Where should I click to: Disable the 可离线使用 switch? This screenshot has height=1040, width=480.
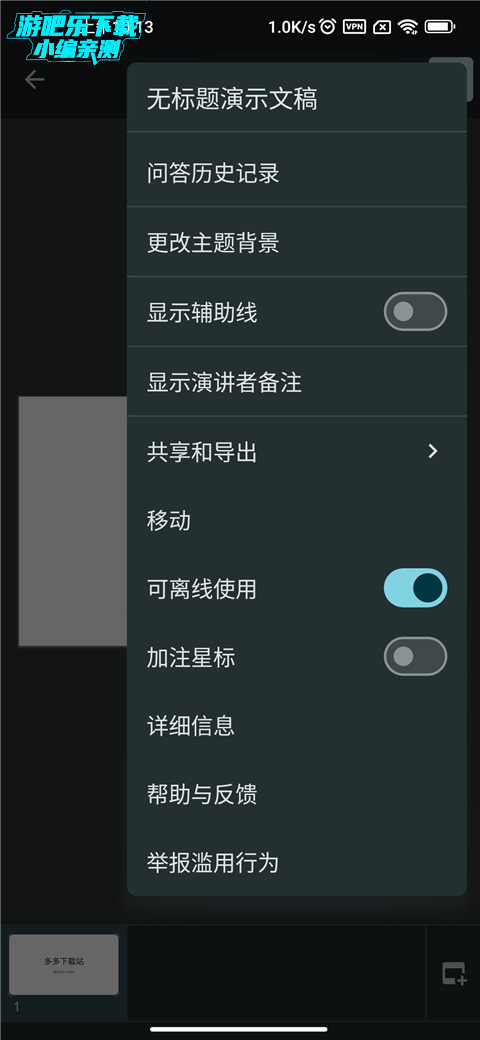click(416, 588)
